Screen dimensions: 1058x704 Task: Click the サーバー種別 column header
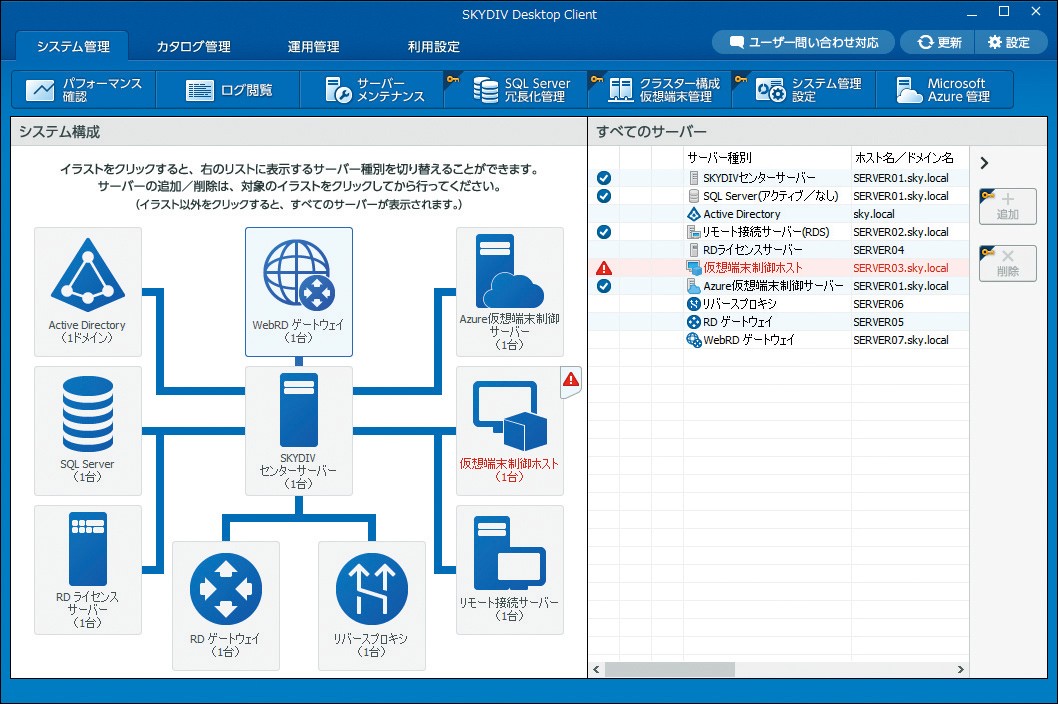click(767, 157)
